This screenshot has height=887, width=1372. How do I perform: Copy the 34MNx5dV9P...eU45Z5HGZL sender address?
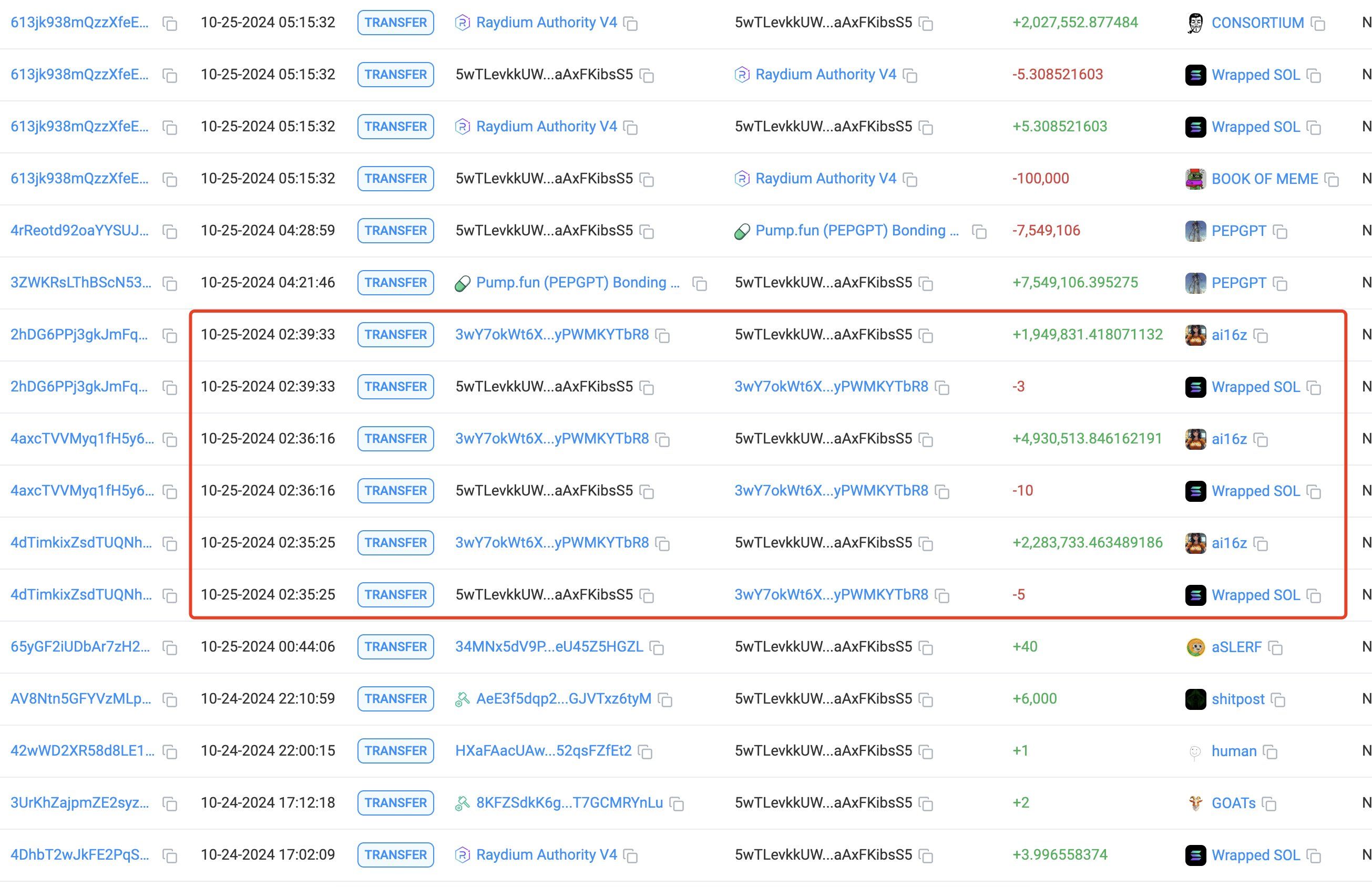click(x=657, y=648)
